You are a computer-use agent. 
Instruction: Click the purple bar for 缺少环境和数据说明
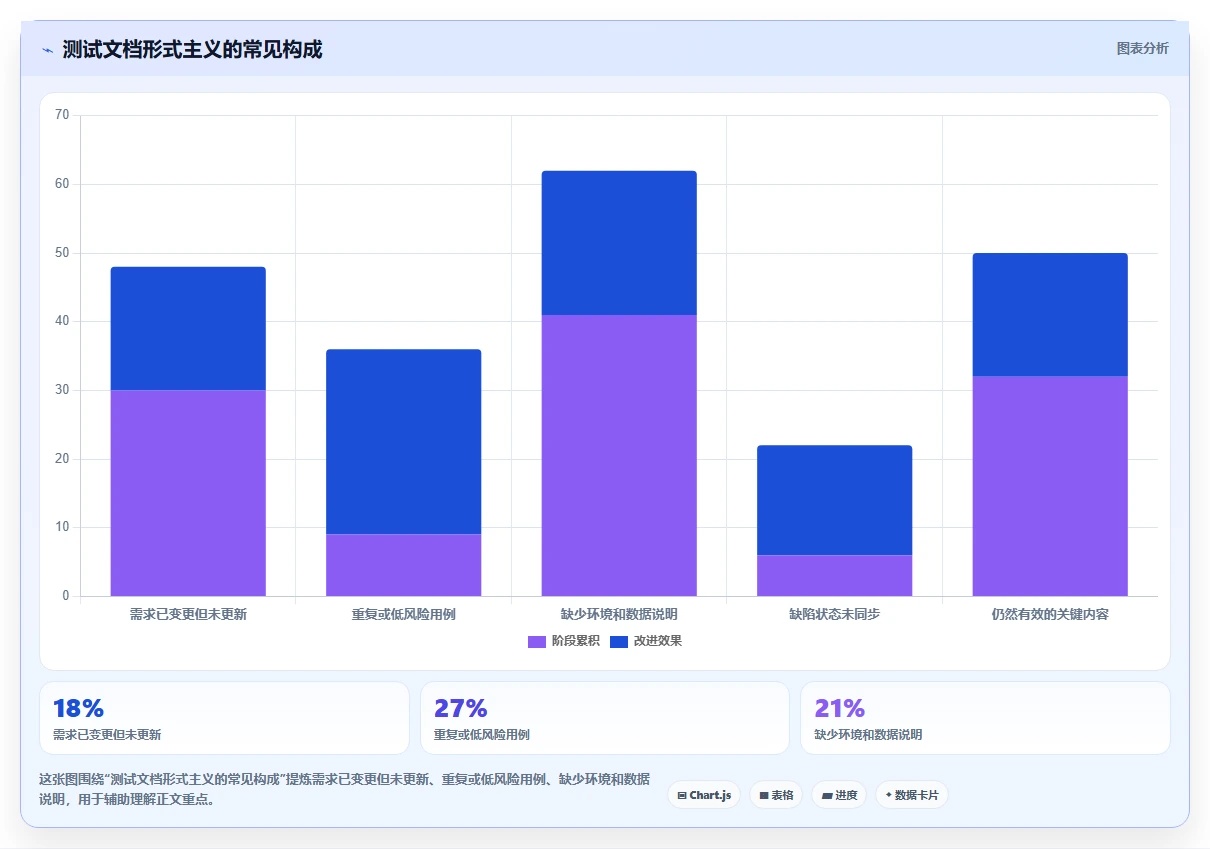click(619, 455)
